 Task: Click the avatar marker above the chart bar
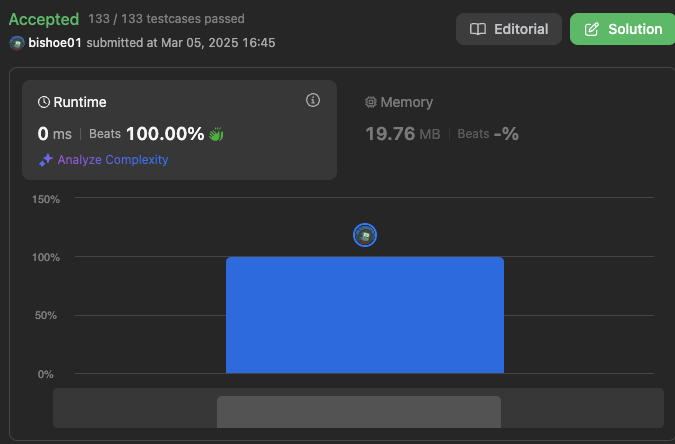365,235
